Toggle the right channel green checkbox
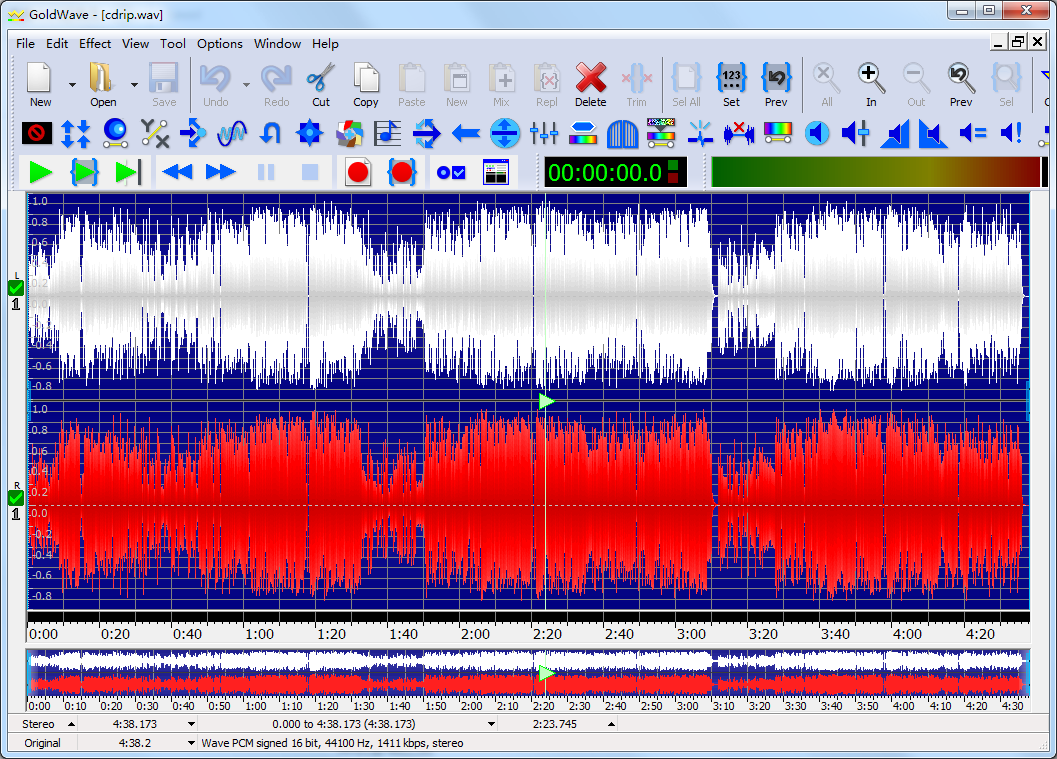Image resolution: width=1057 pixels, height=759 pixels. click(x=15, y=498)
